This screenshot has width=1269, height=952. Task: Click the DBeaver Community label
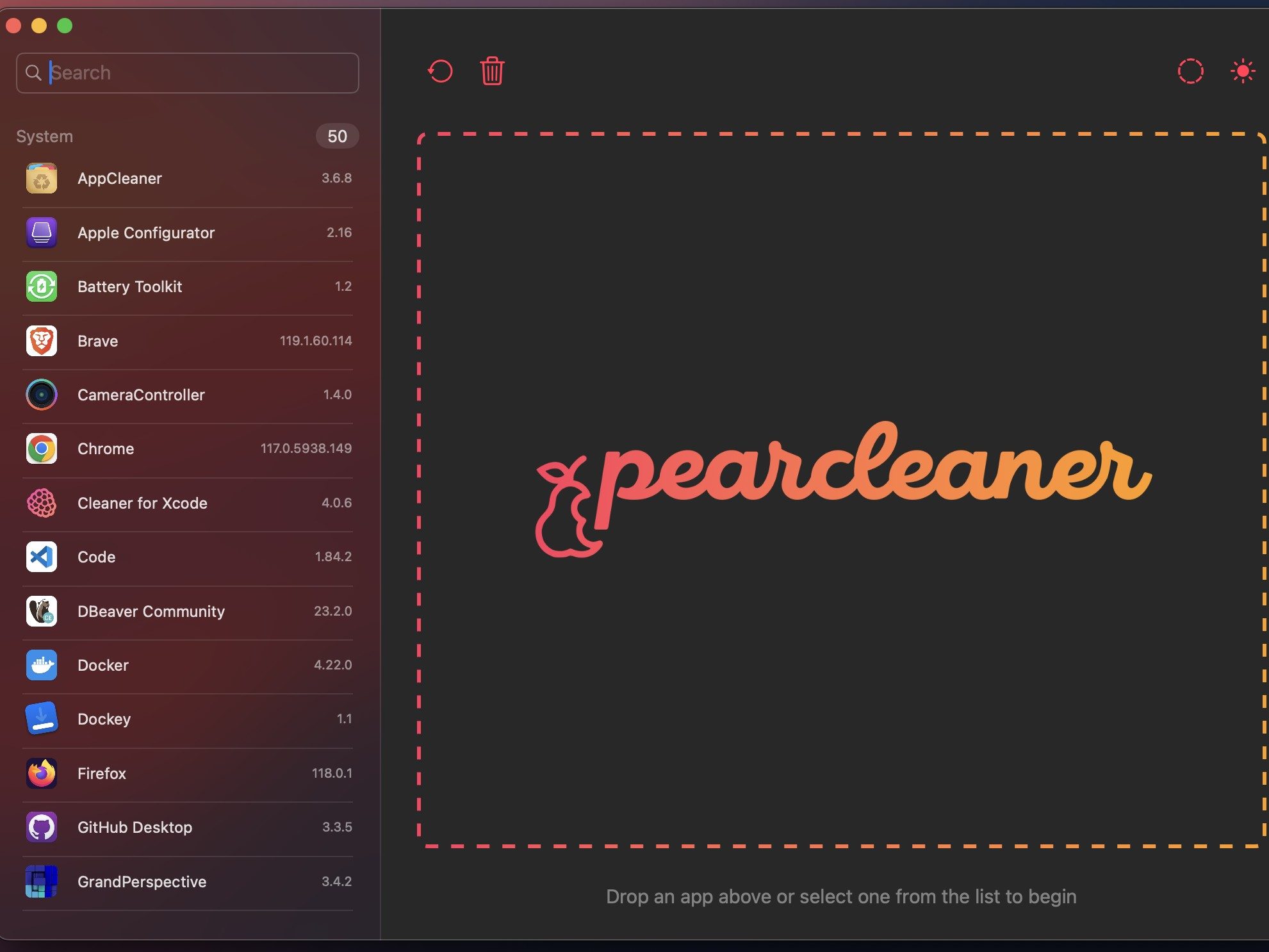(x=151, y=612)
